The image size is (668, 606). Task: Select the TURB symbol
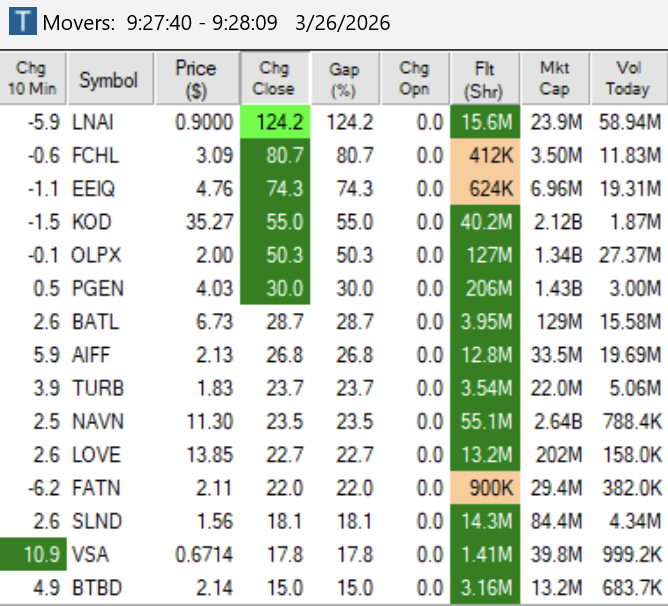pyautogui.click(x=98, y=388)
